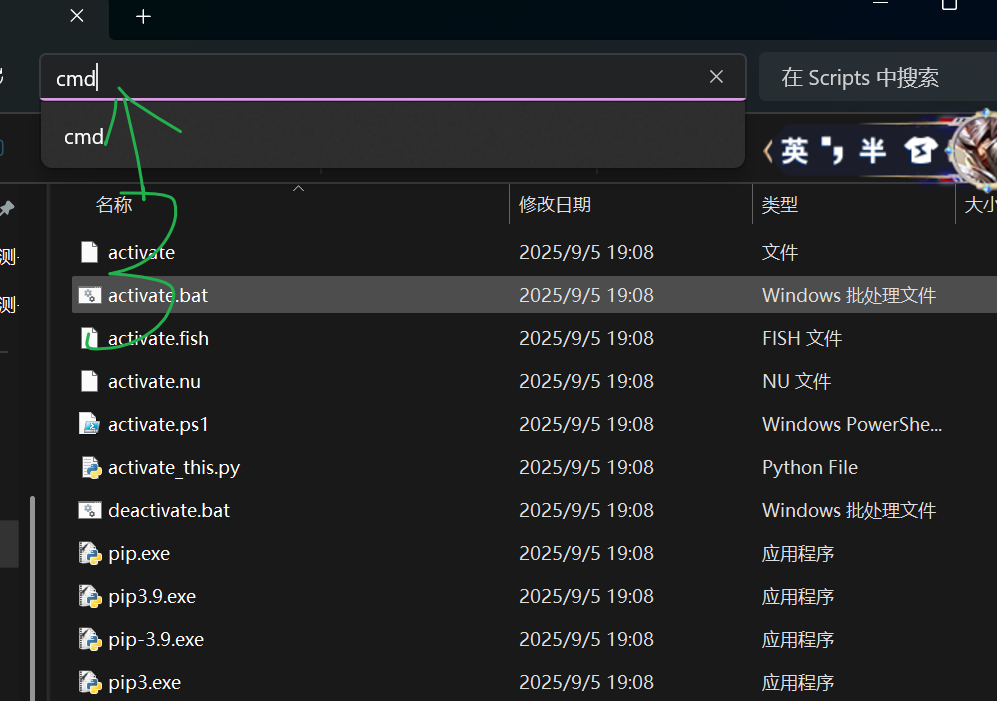The image size is (997, 701).
Task: Click the address bar containing cmd
Action: [392, 78]
